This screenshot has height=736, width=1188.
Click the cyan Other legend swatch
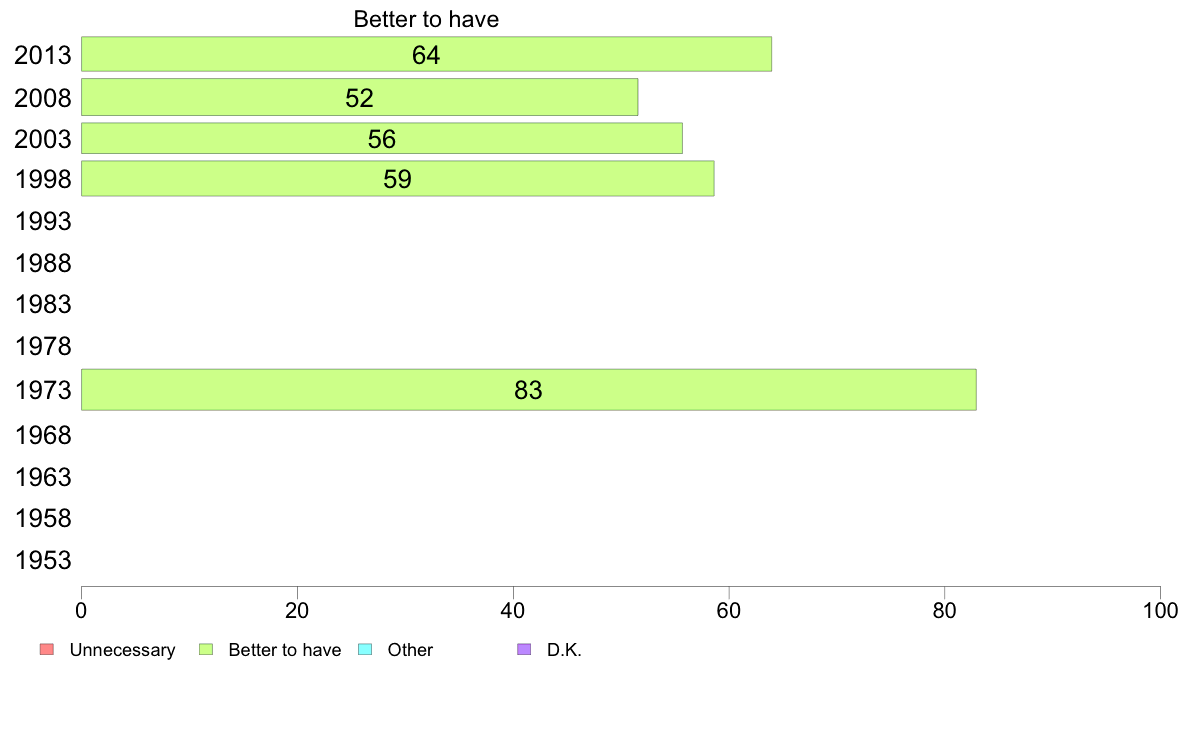coord(364,650)
